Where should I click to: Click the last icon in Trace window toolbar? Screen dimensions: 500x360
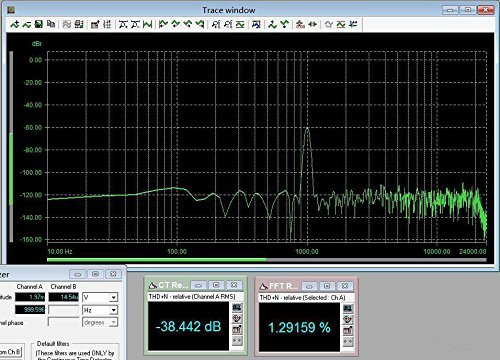[x=353, y=24]
